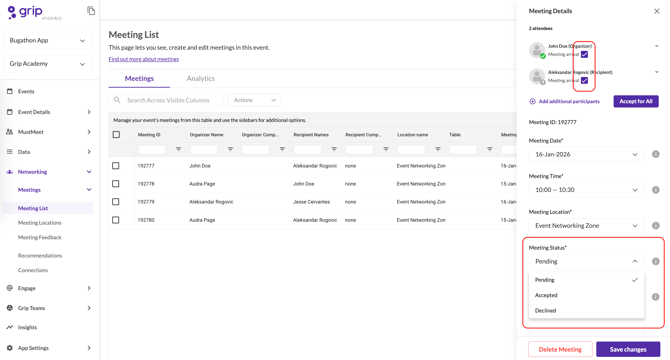The height and width of the screenshot is (360, 670).
Task: Click John Doe's avatar in Meeting Details
Action: tap(537, 50)
